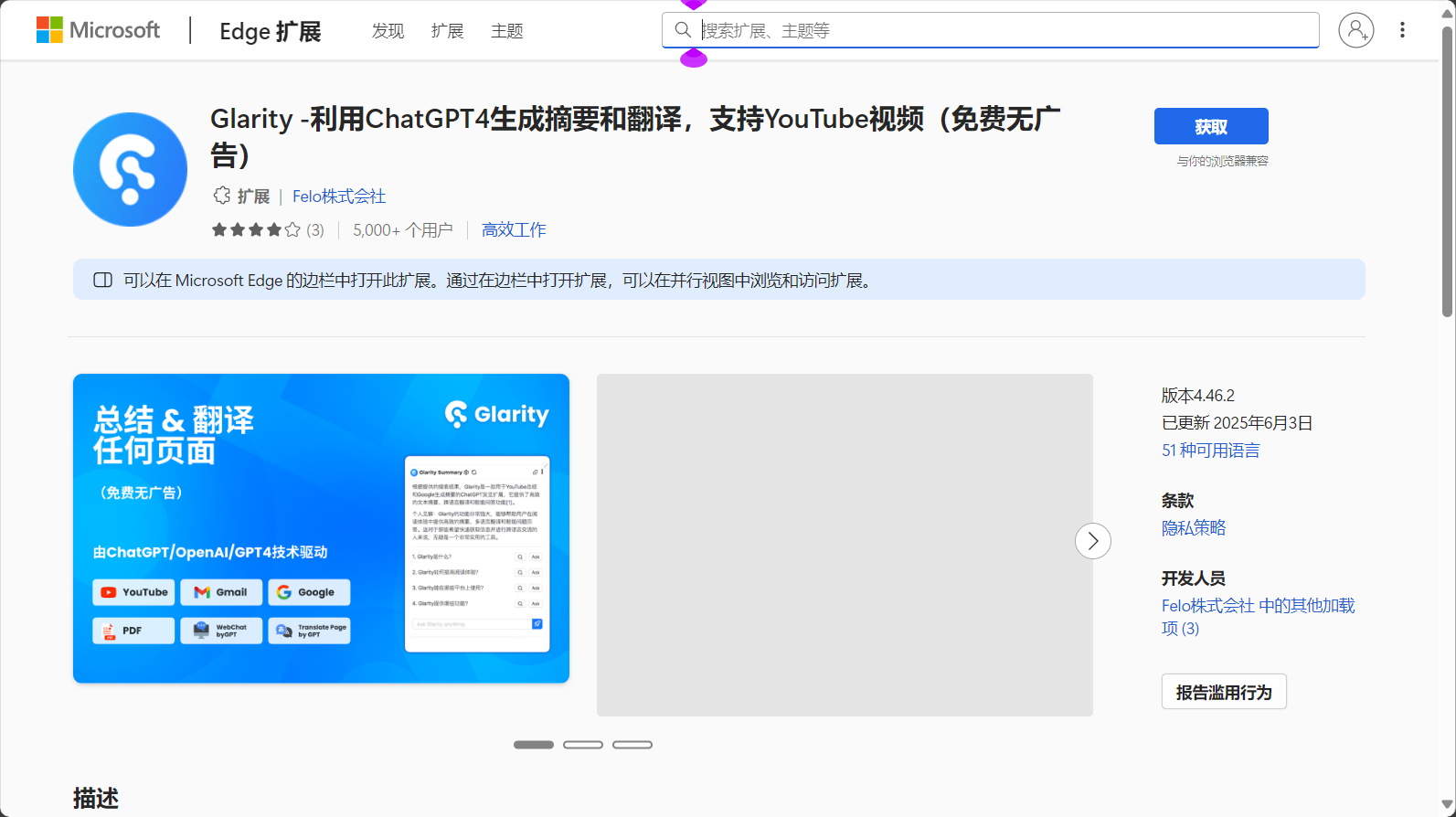Click the vertical scrollbar thumb
The width and height of the screenshot is (1456, 817).
coord(1447,172)
